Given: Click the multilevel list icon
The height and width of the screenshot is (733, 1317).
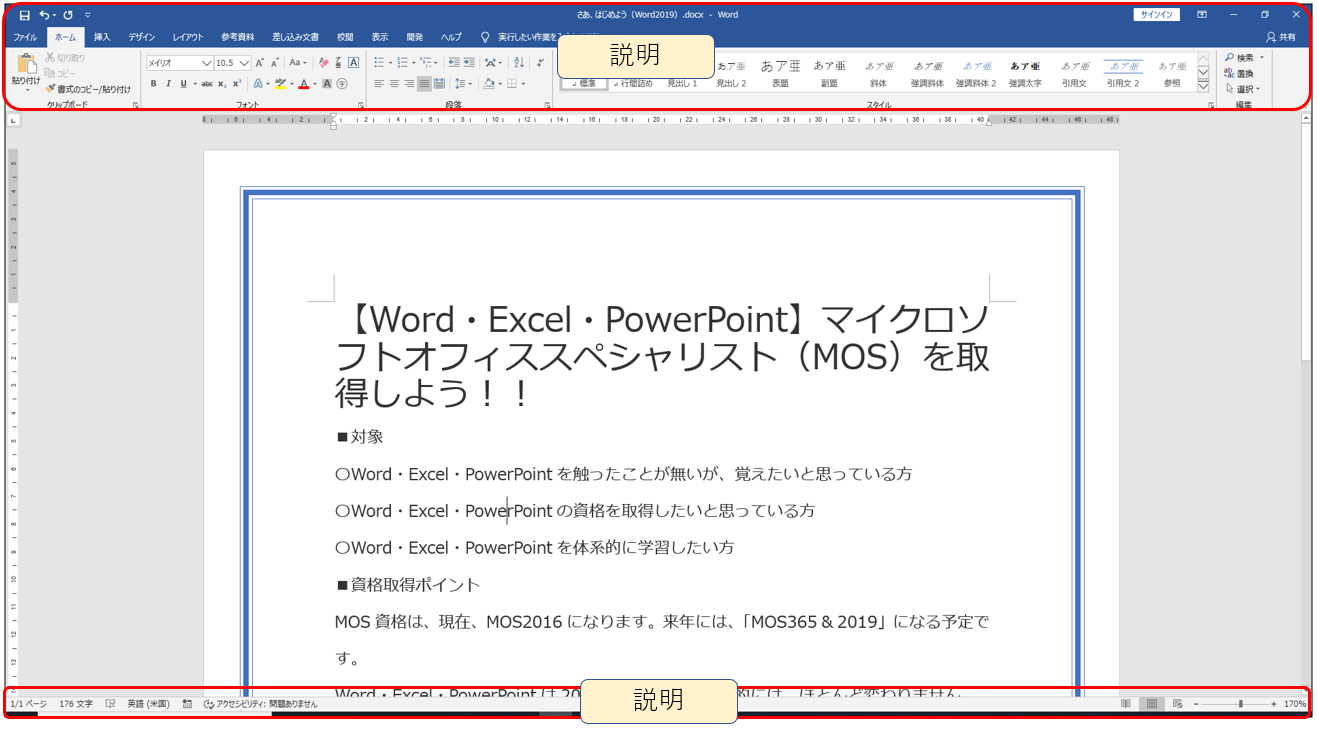Looking at the screenshot, I should pos(426,62).
